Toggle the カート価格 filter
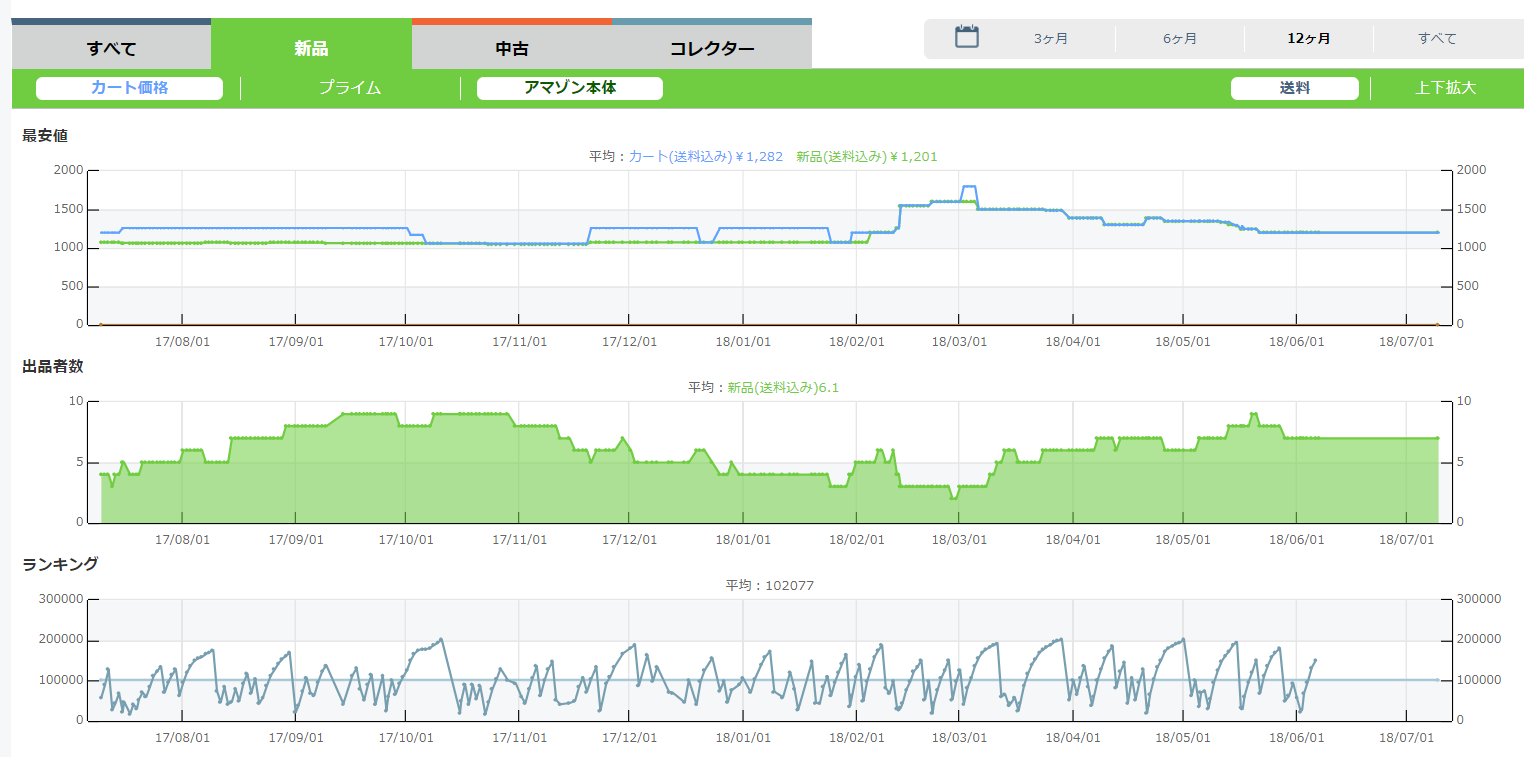Image resolution: width=1524 pixels, height=757 pixels. (x=129, y=88)
